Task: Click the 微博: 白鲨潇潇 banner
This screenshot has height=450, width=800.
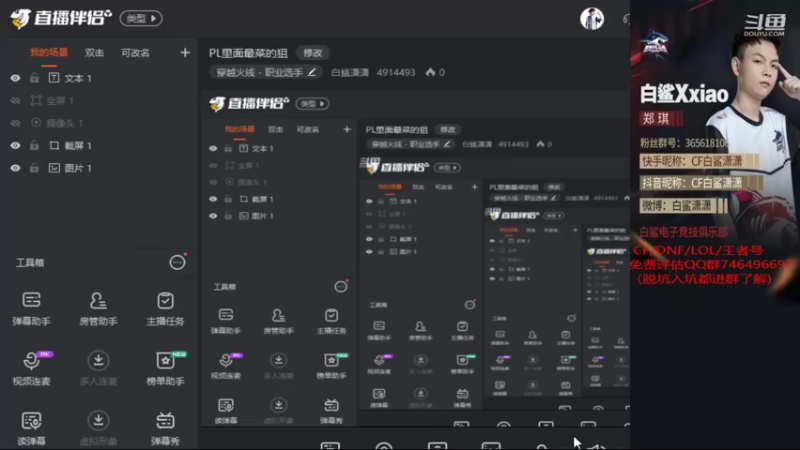Action: 683,206
